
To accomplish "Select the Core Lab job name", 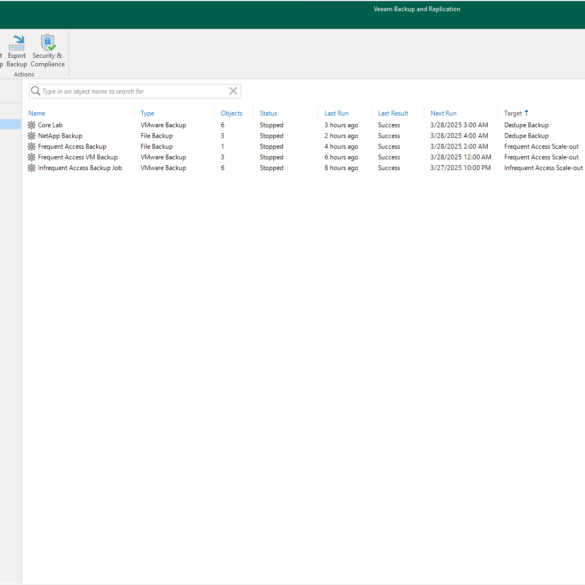I will 50,125.
